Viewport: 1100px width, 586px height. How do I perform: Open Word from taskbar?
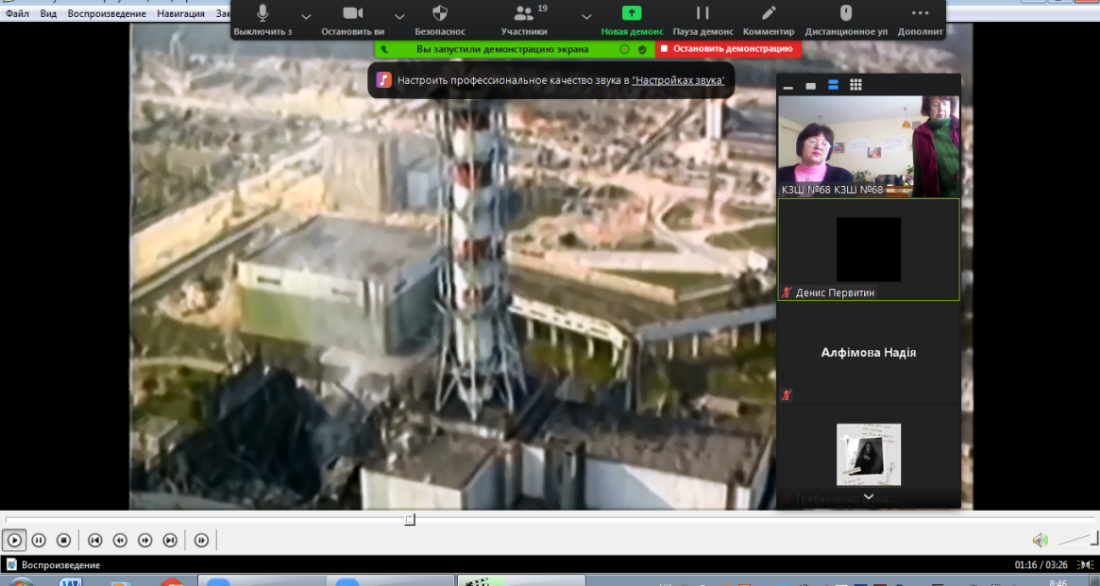click(70, 582)
